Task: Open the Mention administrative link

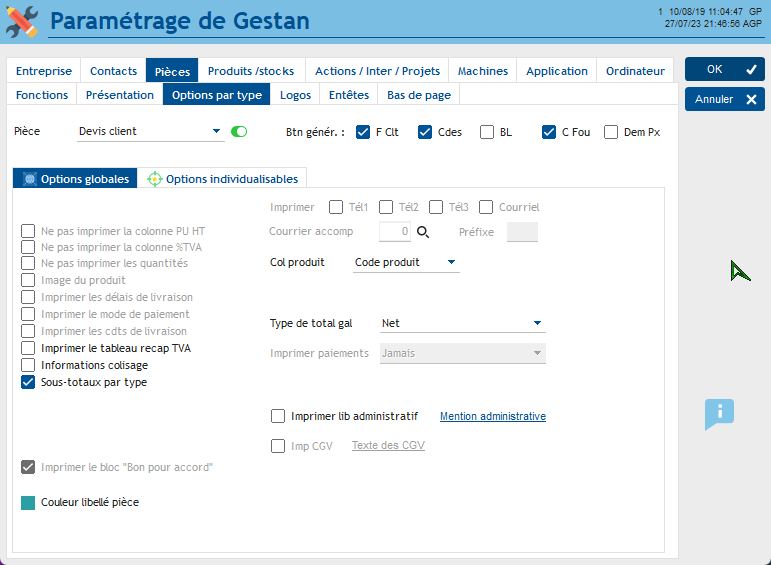Action: (493, 416)
